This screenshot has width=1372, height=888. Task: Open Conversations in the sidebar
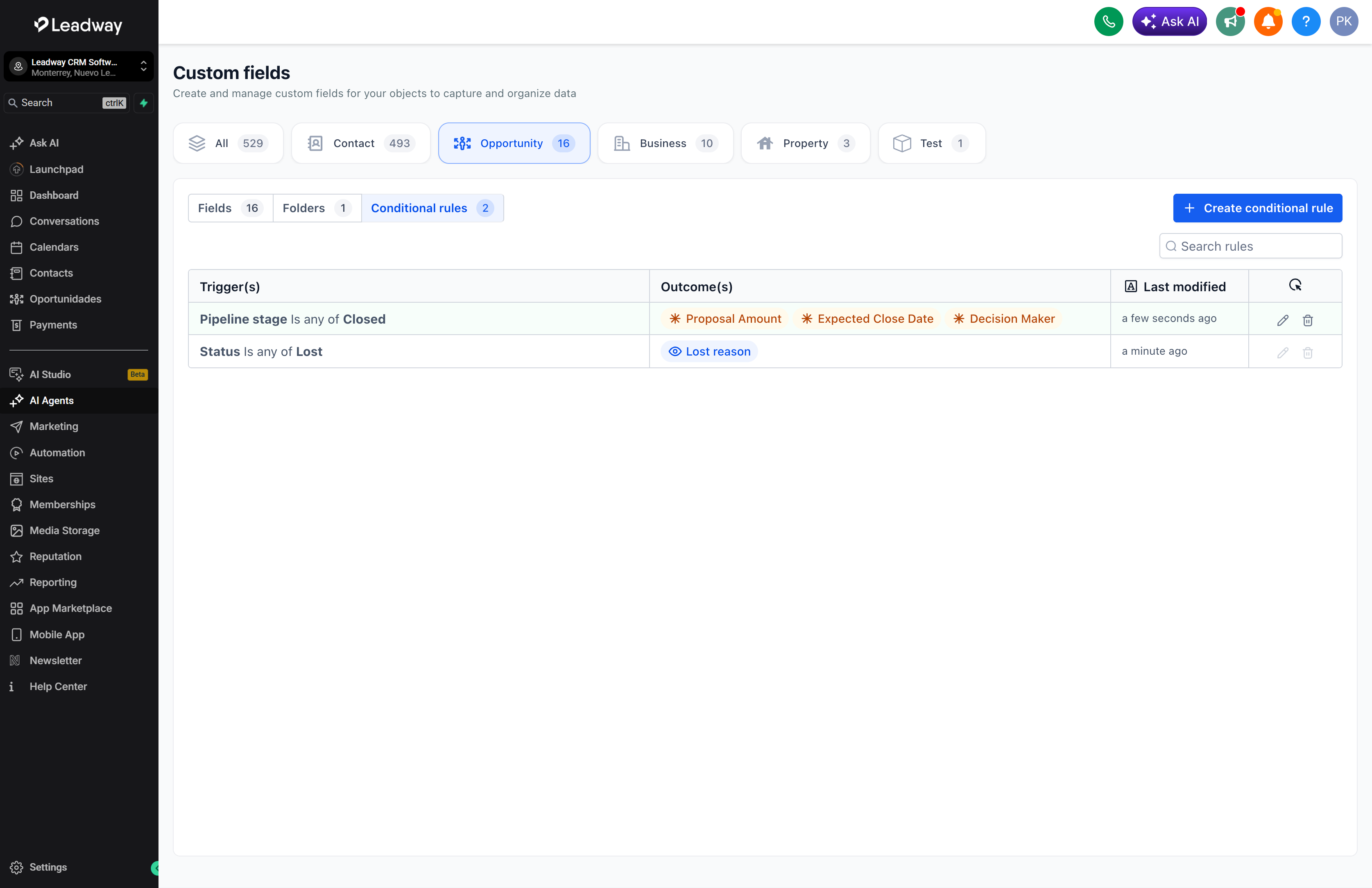click(79, 221)
